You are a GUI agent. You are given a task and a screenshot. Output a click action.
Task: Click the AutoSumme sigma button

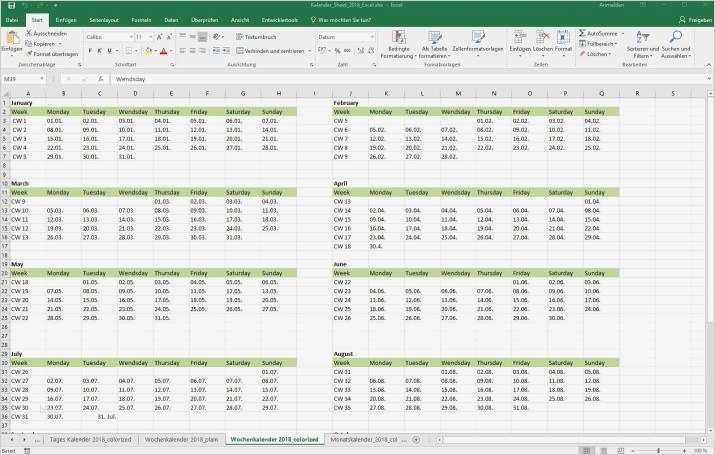(598, 33)
